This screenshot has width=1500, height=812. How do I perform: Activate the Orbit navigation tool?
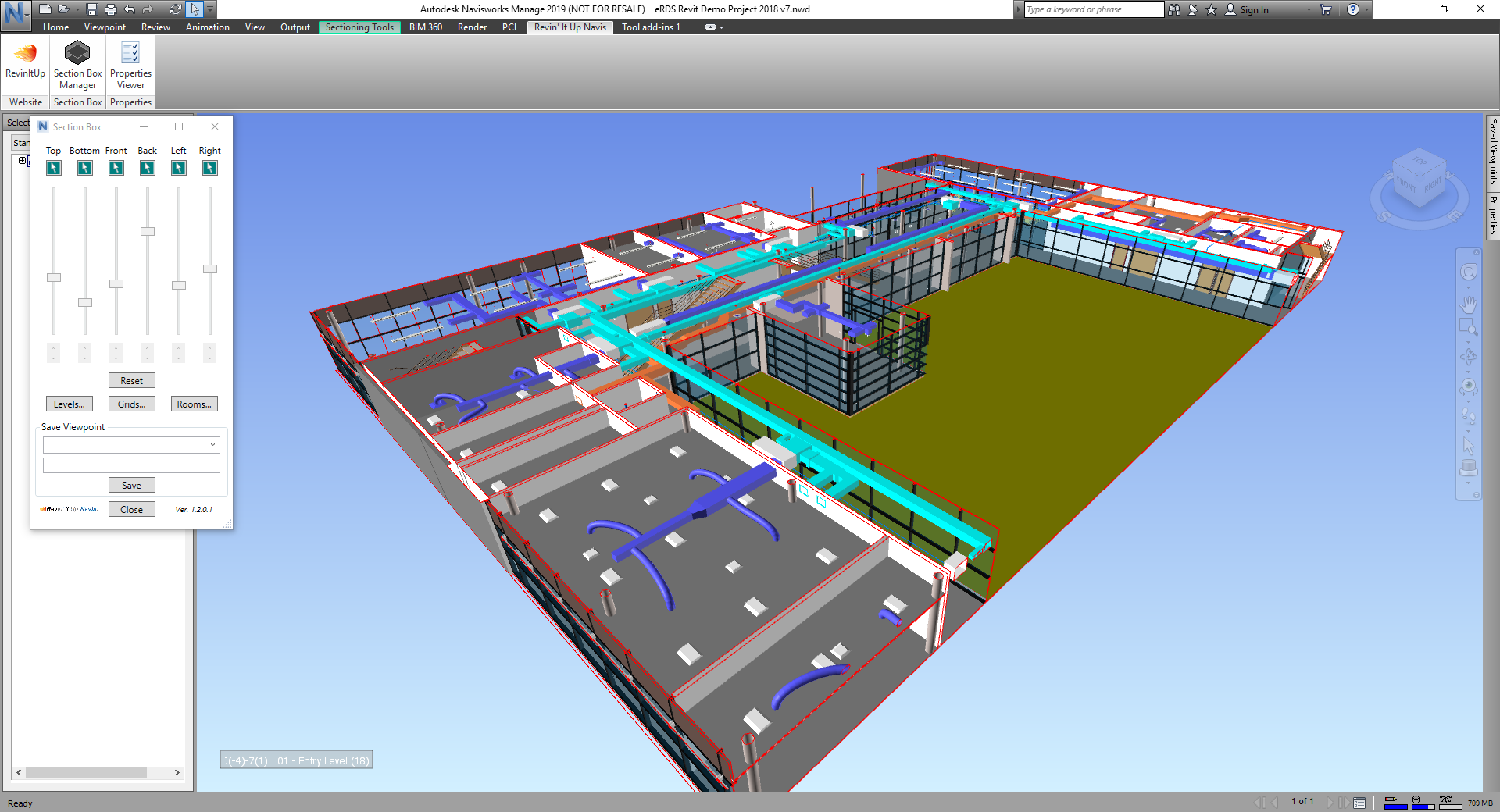coord(1469,357)
